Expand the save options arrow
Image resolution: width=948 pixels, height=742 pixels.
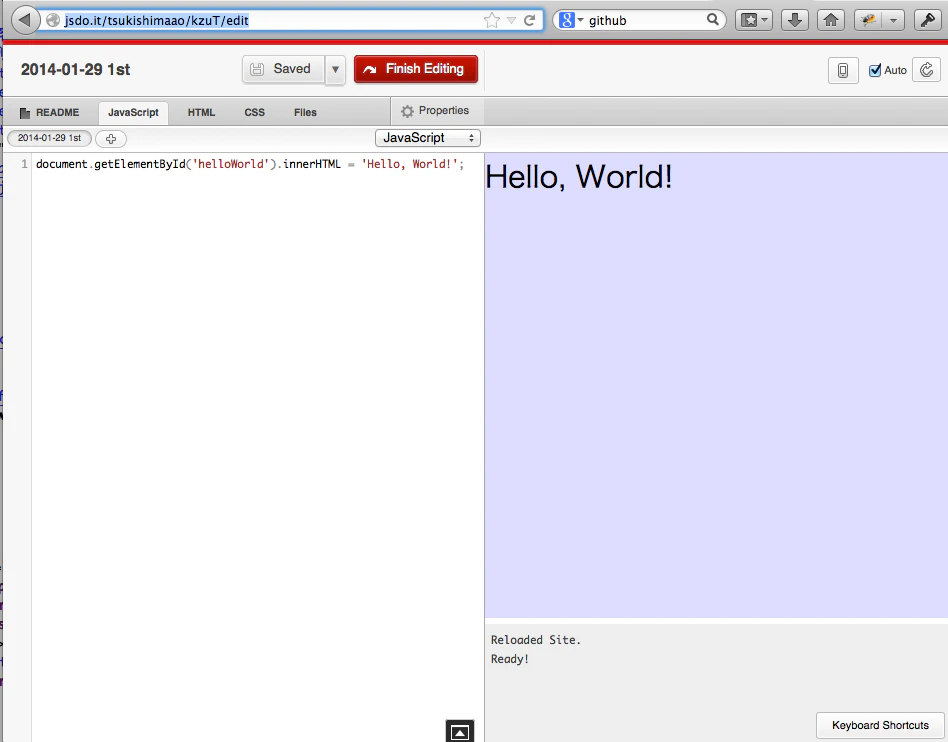pos(335,70)
